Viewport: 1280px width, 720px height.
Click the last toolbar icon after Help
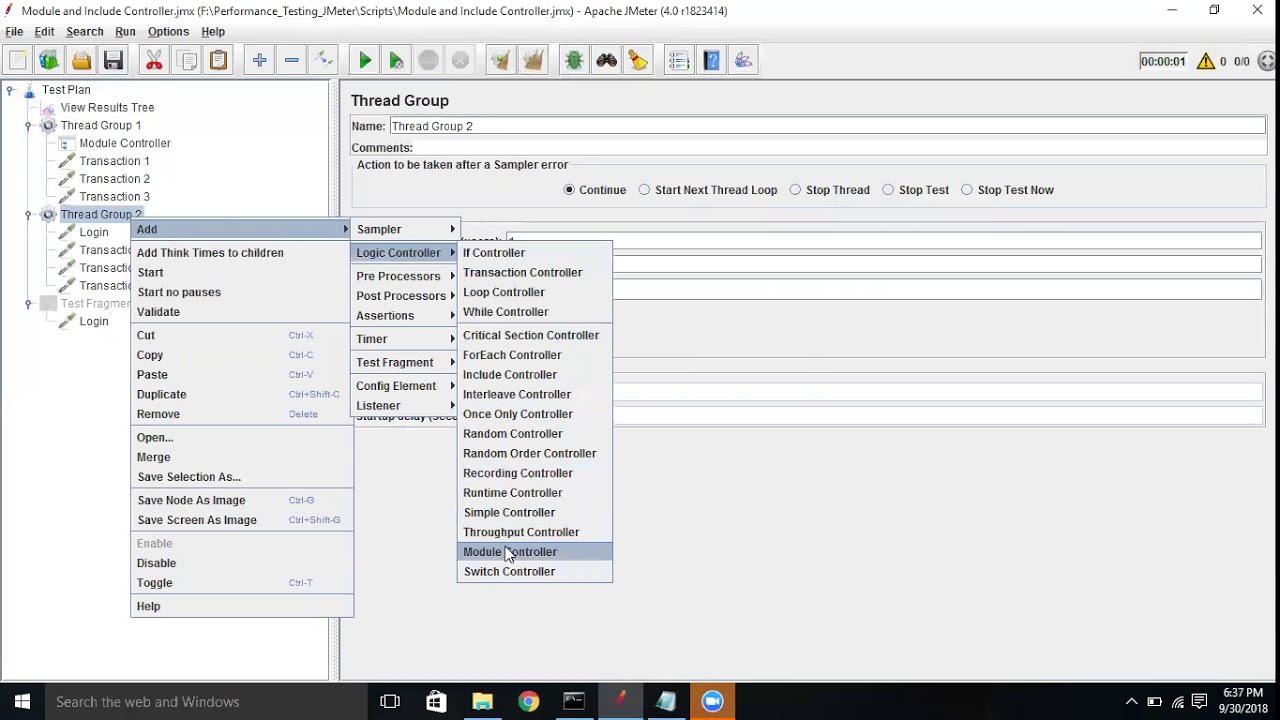(743, 61)
